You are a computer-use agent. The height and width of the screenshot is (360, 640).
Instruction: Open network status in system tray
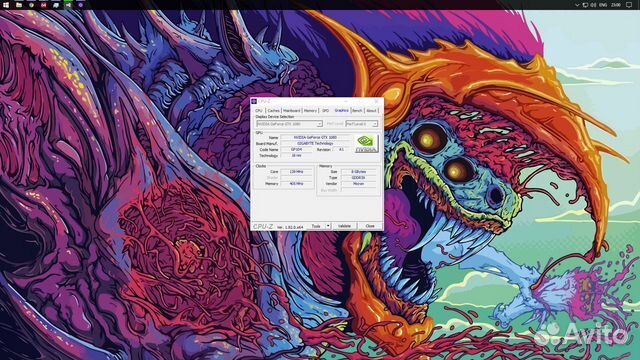(x=585, y=5)
